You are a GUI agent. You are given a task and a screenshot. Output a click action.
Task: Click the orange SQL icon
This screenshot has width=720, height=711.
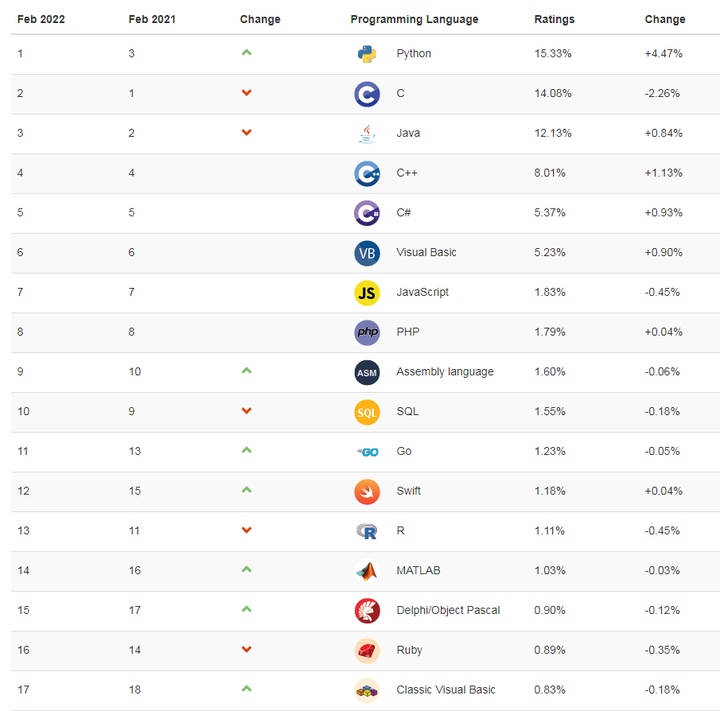(367, 412)
